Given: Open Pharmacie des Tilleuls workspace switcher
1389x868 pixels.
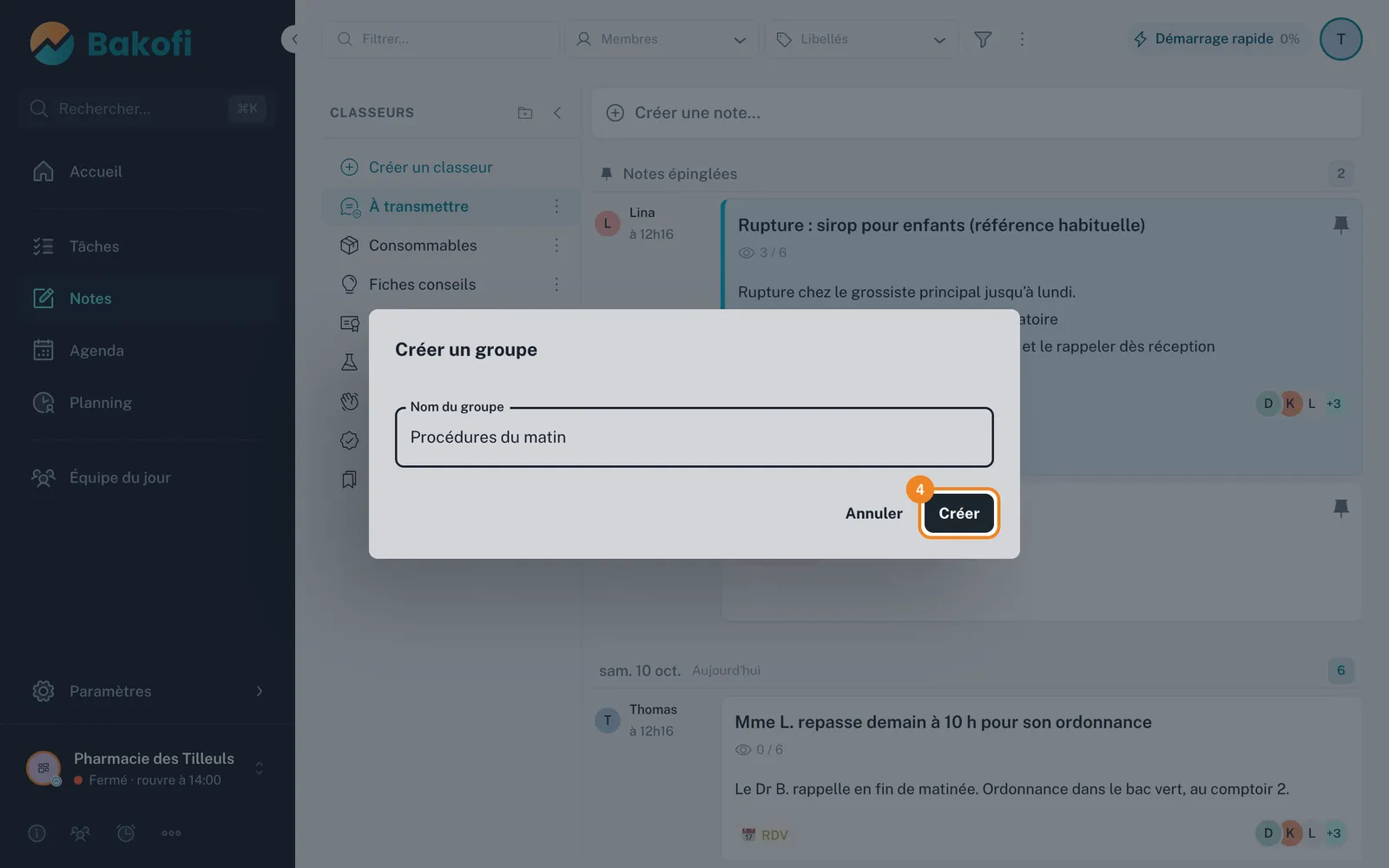Looking at the screenshot, I should click(148, 768).
